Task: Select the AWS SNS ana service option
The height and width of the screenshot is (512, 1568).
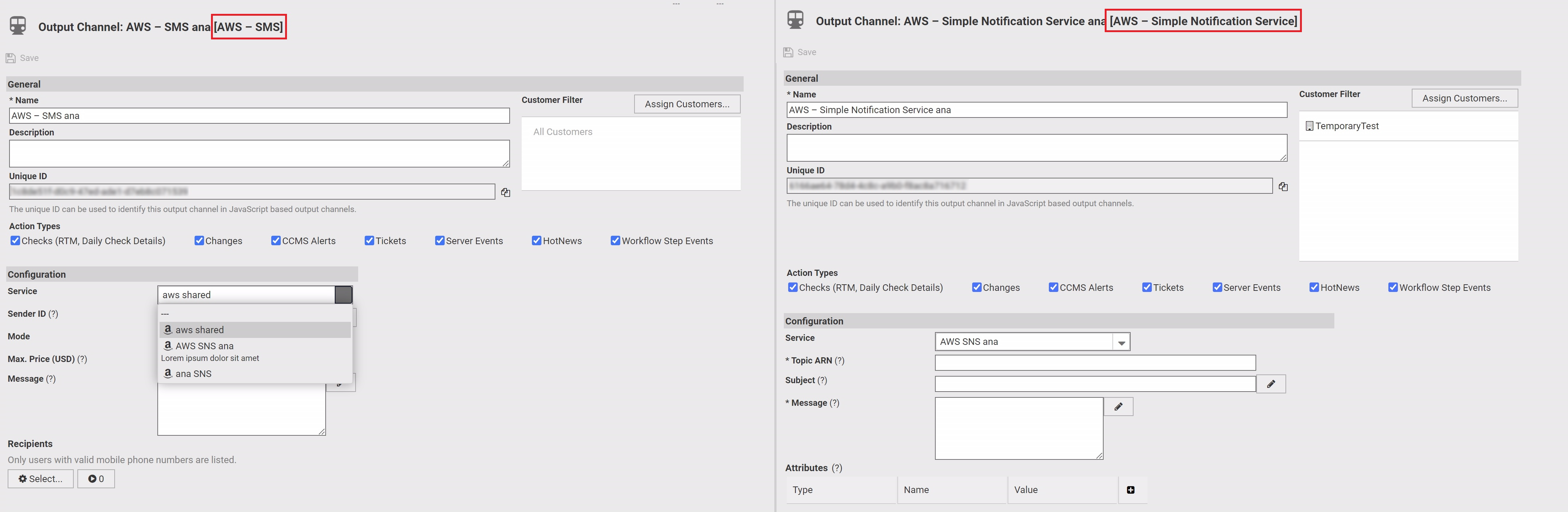Action: pyautogui.click(x=255, y=346)
